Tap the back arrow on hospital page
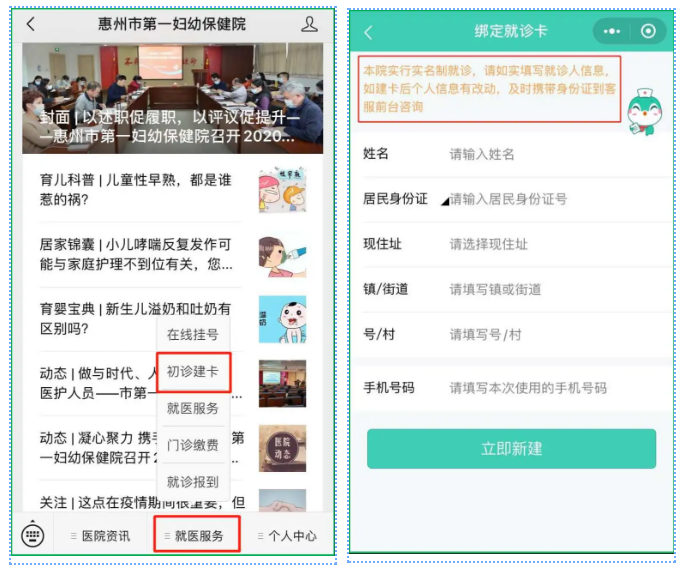 (31, 24)
